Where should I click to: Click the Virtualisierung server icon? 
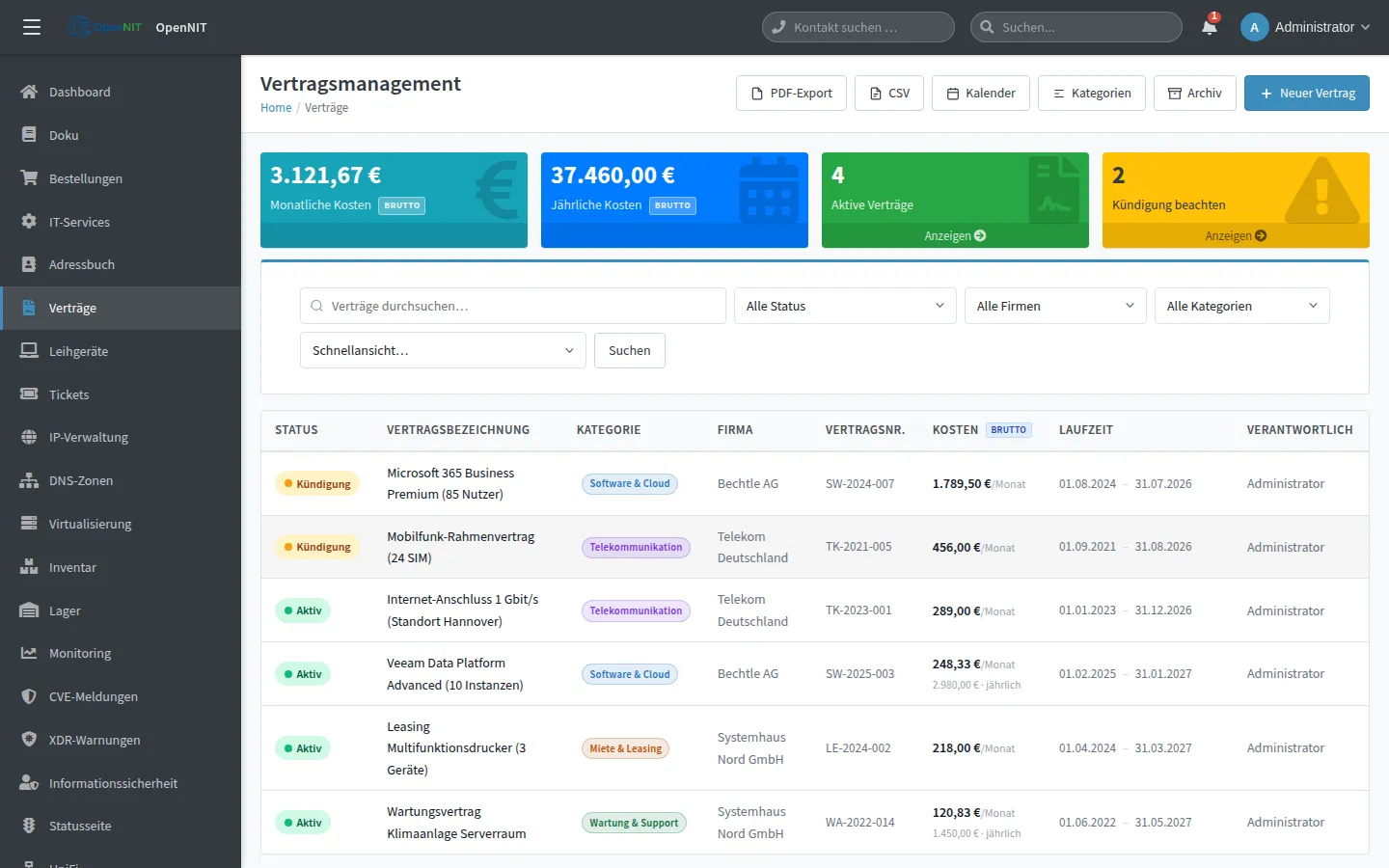(29, 524)
